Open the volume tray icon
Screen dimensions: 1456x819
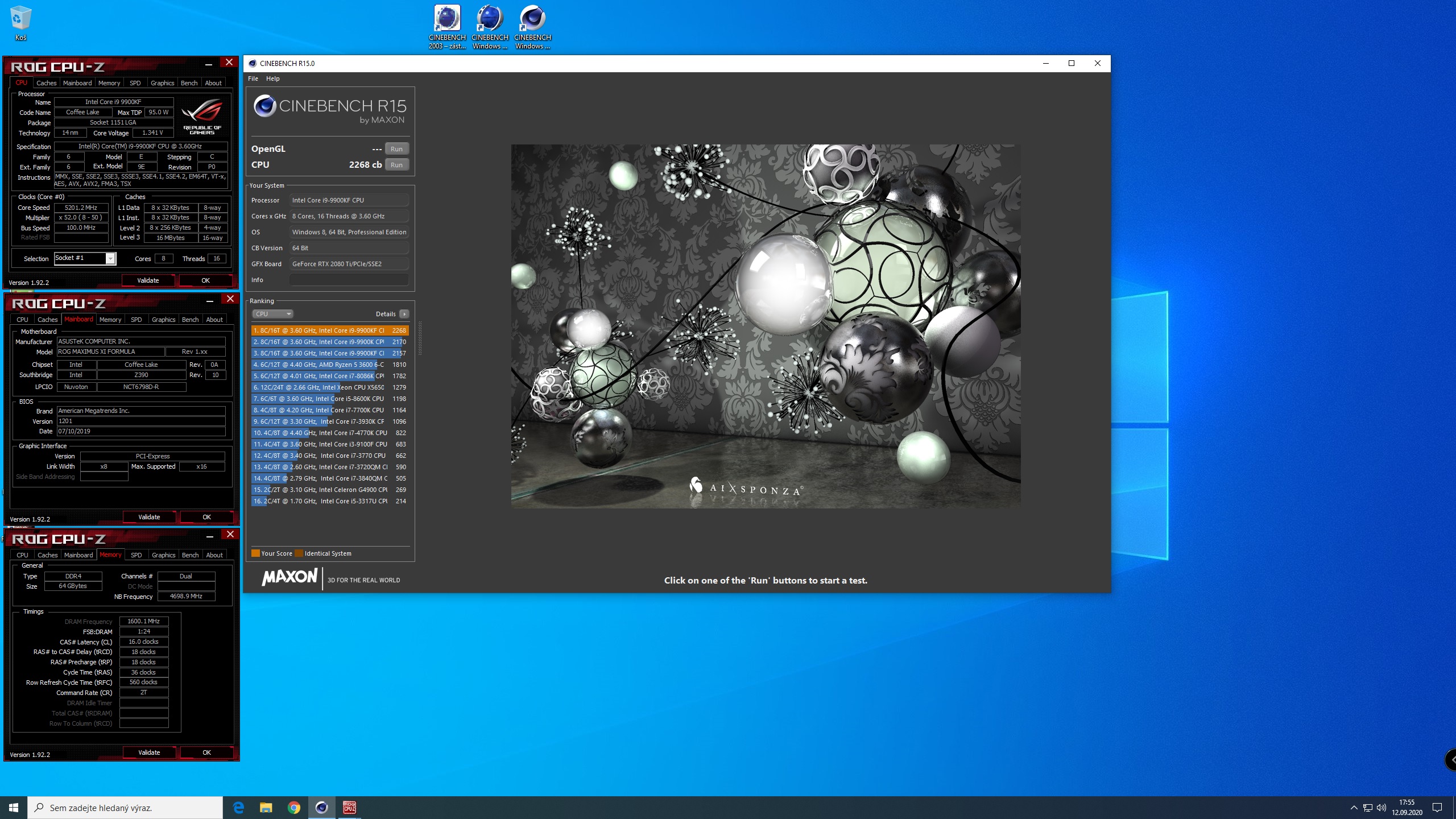(x=1381, y=808)
